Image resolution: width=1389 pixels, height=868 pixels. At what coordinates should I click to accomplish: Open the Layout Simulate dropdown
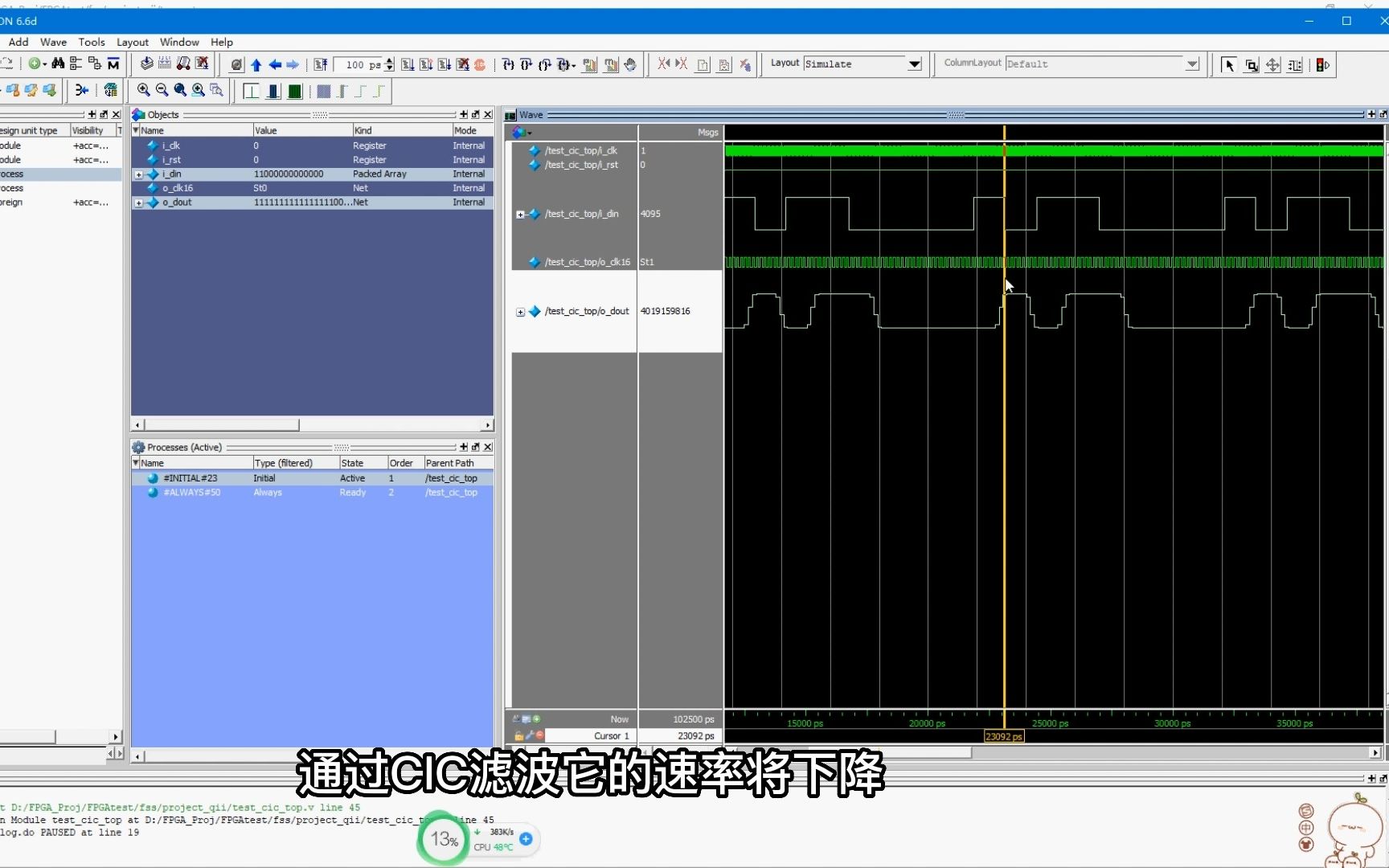click(x=914, y=64)
